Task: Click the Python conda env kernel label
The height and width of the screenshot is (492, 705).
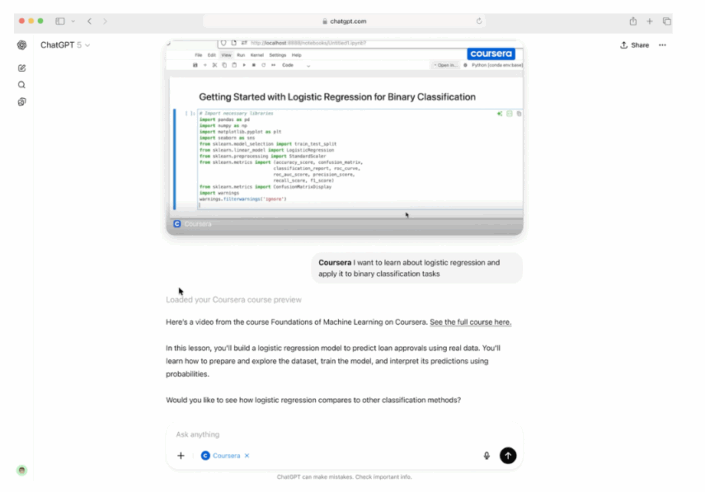Action: [496, 65]
